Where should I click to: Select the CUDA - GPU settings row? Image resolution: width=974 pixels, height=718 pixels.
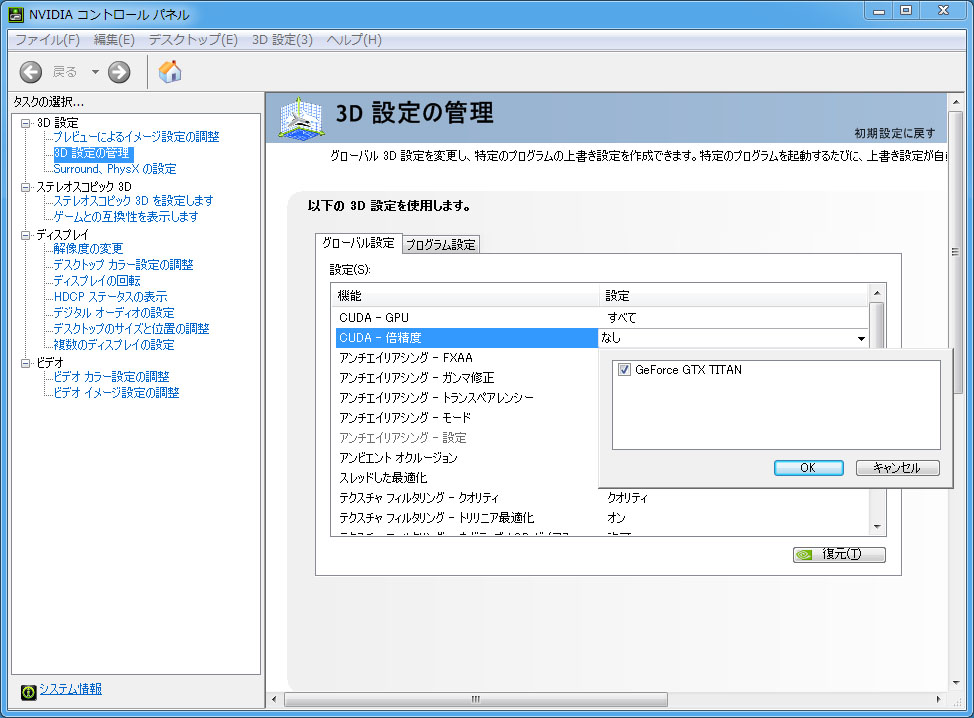pyautogui.click(x=600, y=317)
